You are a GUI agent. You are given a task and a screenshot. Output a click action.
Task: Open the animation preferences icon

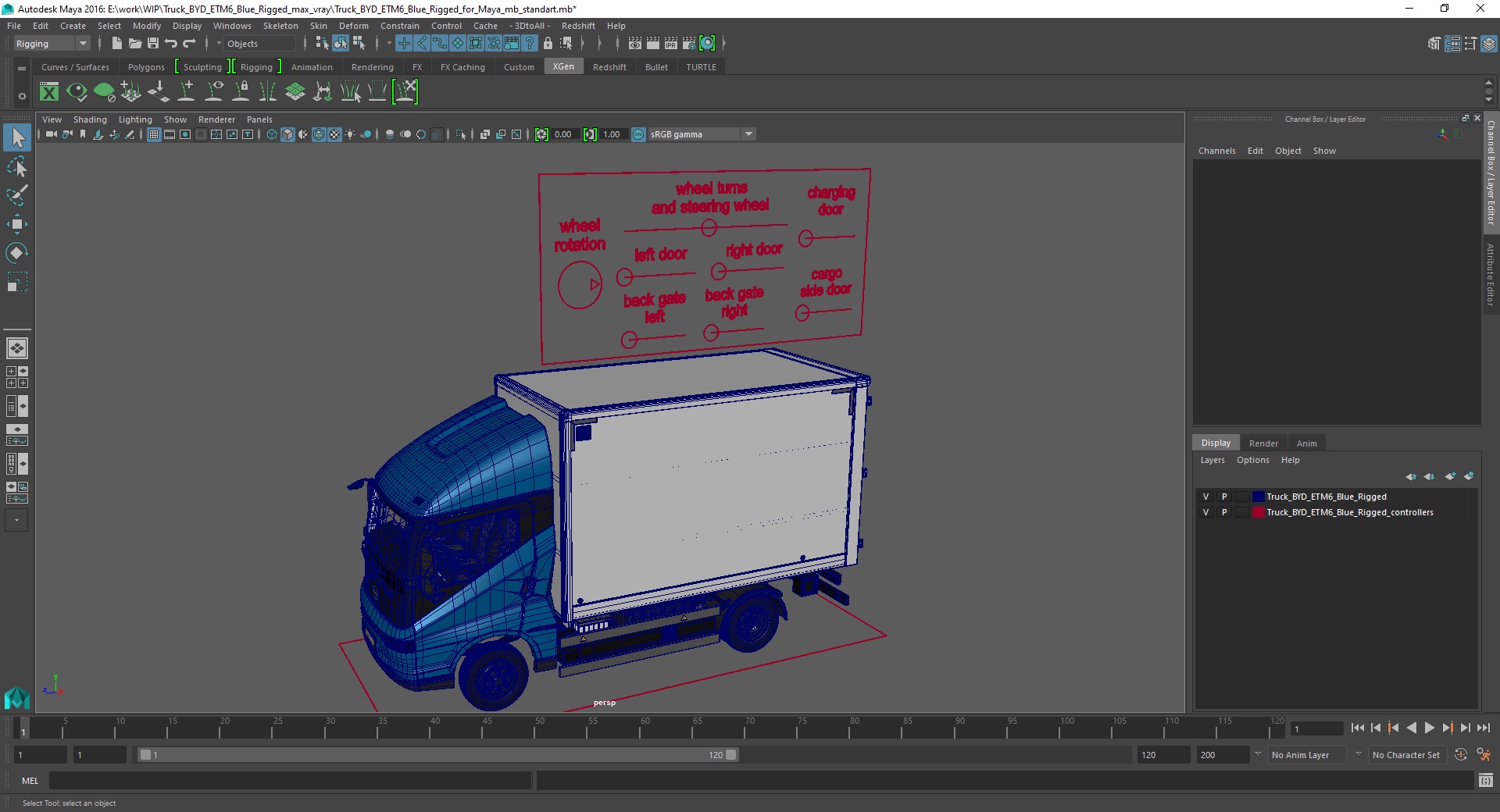(x=1483, y=755)
